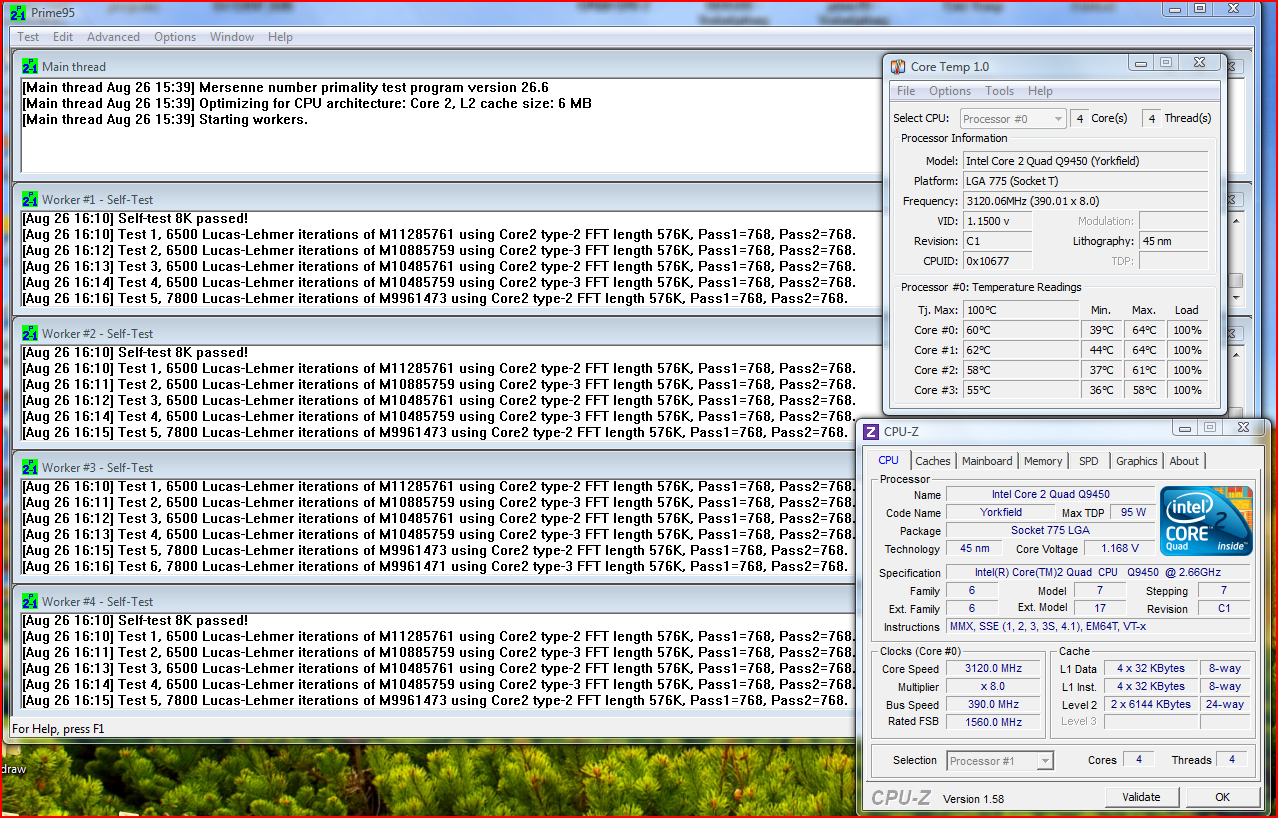Switch to the Mainboard tab in CPU-Z
1278x818 pixels.
pyautogui.click(x=987, y=461)
